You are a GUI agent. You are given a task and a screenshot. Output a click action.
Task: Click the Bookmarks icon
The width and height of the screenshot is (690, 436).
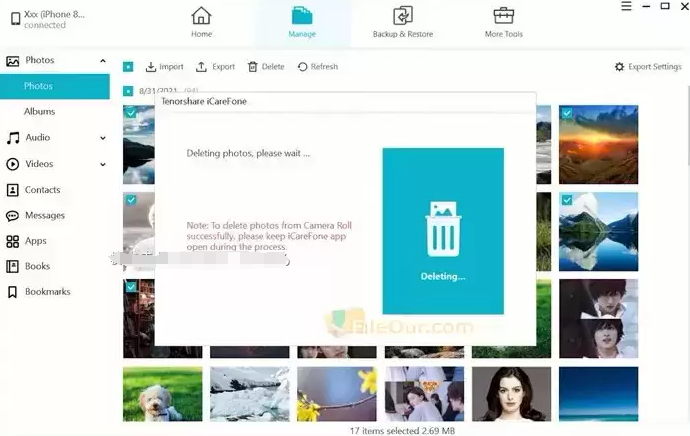coord(13,292)
